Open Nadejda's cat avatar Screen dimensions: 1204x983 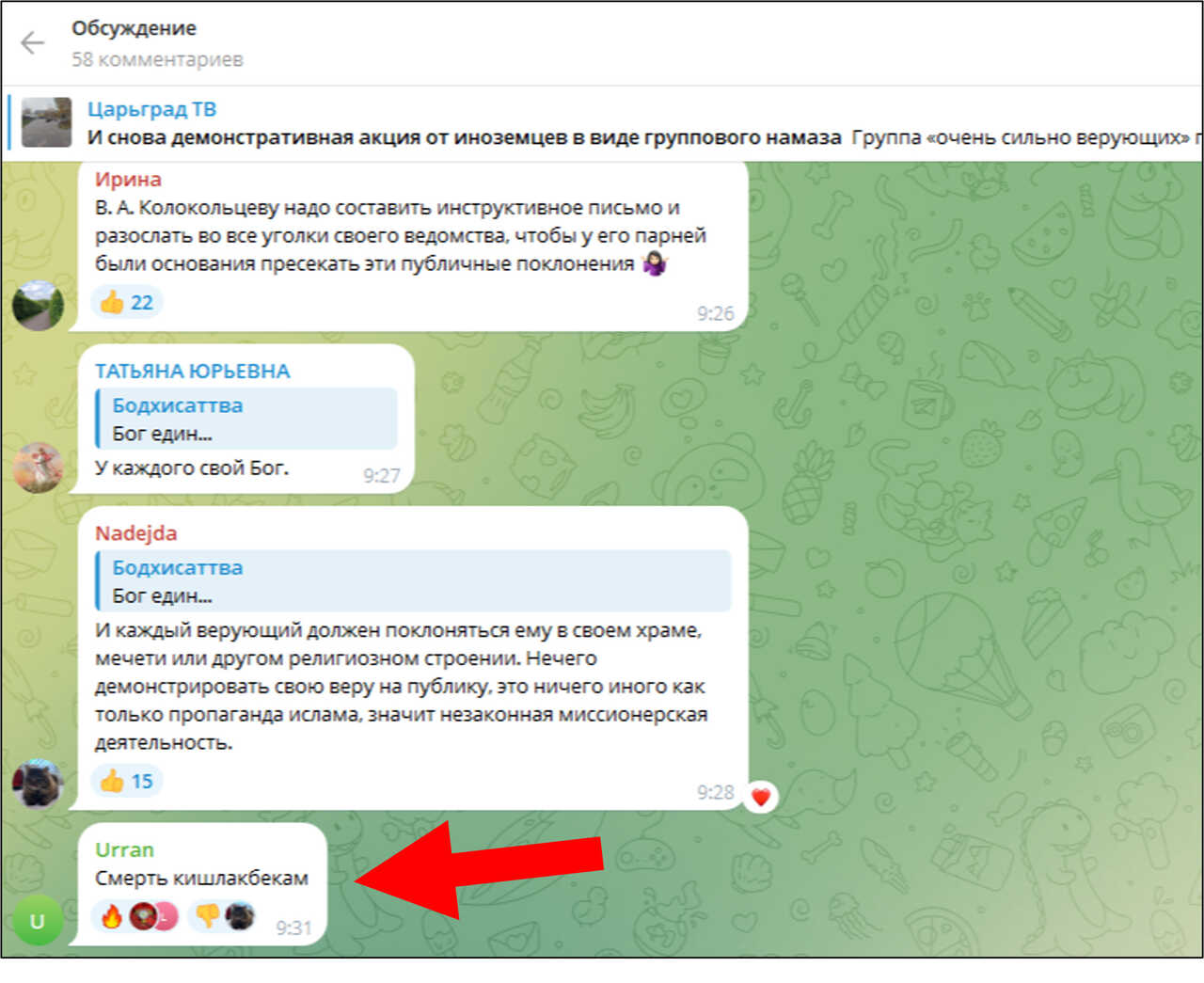tap(38, 784)
